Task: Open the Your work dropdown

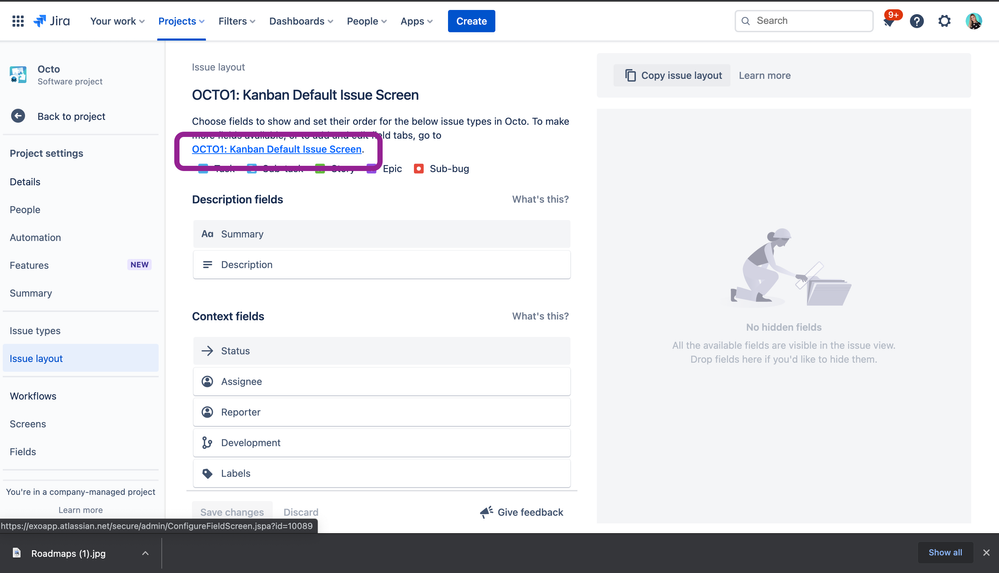Action: [x=117, y=21]
